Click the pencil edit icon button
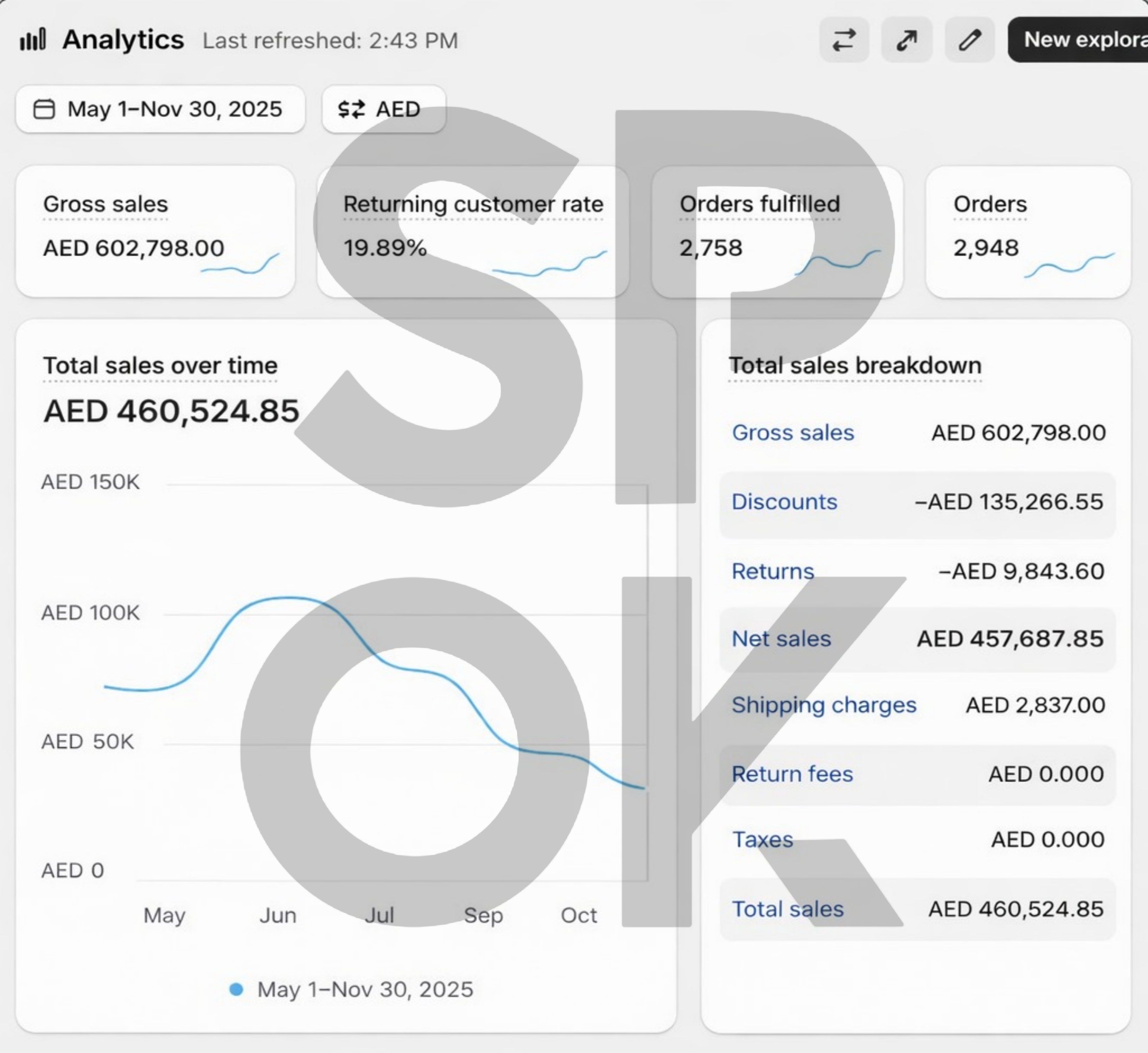The image size is (1148, 1053). 970,40
